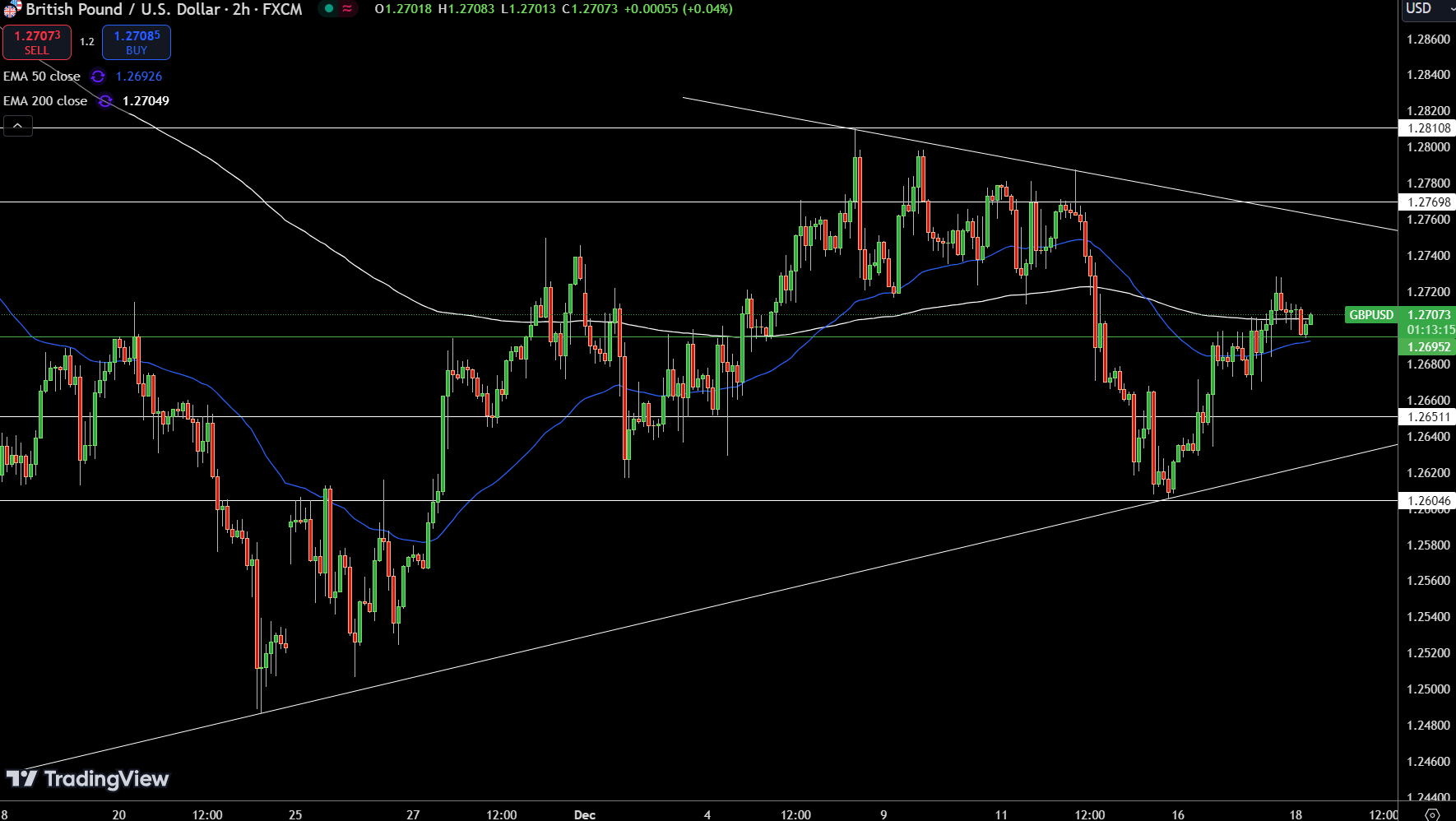
Task: Click the 1.28600 price scale label
Action: (1428, 39)
